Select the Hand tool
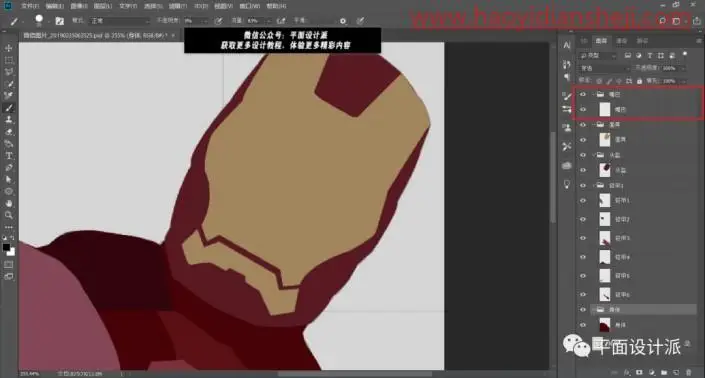This screenshot has width=705, height=378. coord(9,204)
